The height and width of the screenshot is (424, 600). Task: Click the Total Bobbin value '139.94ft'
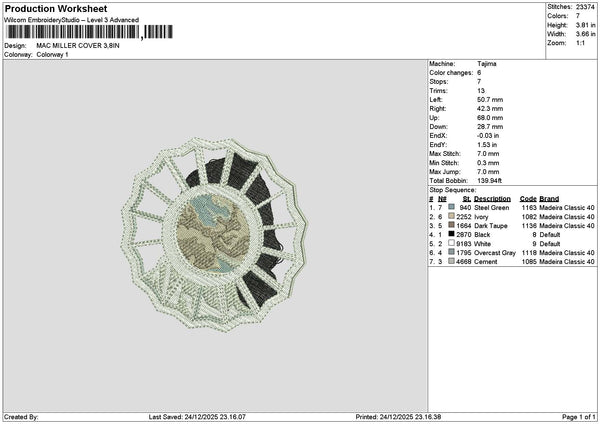[489, 181]
